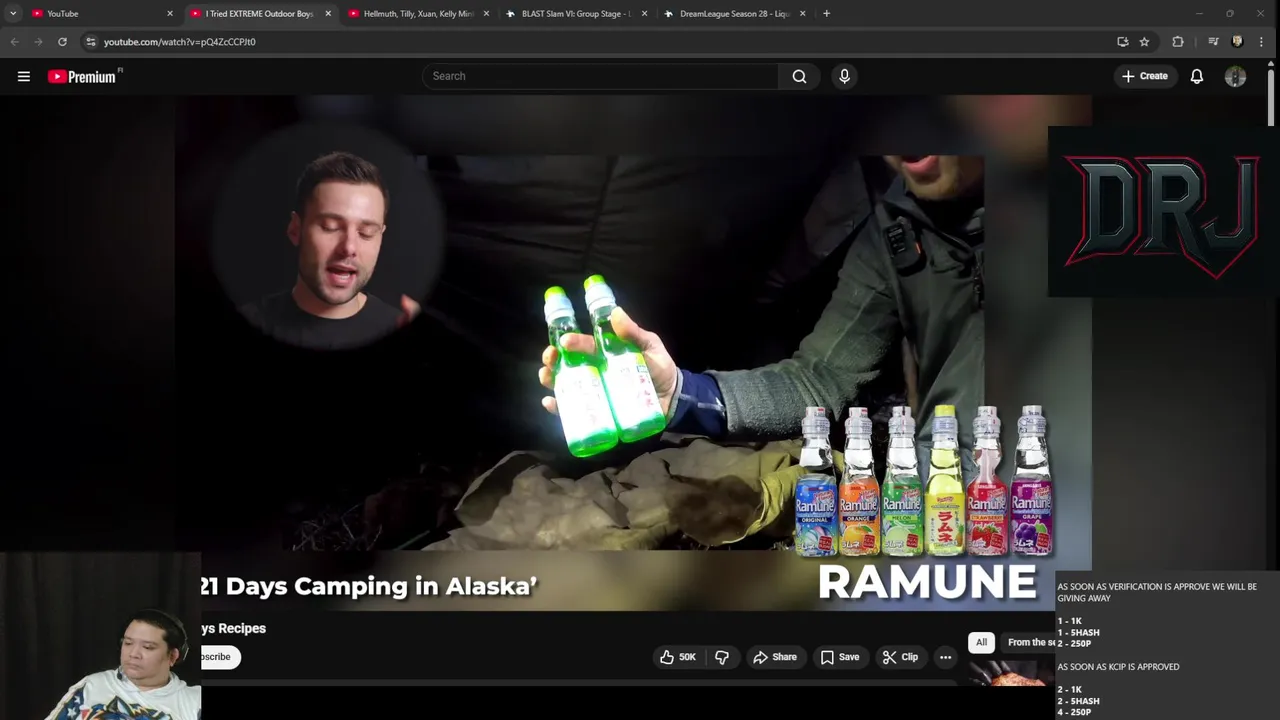Create a Clip from the video
The height and width of the screenshot is (720, 1280).
tap(900, 657)
